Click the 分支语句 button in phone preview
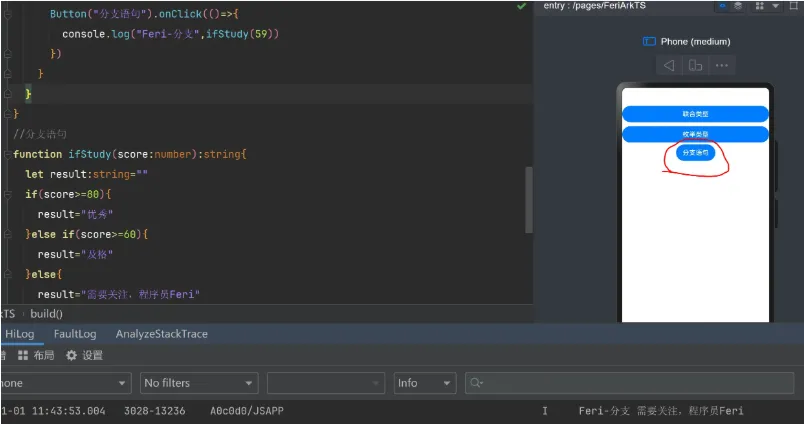 pos(695,153)
